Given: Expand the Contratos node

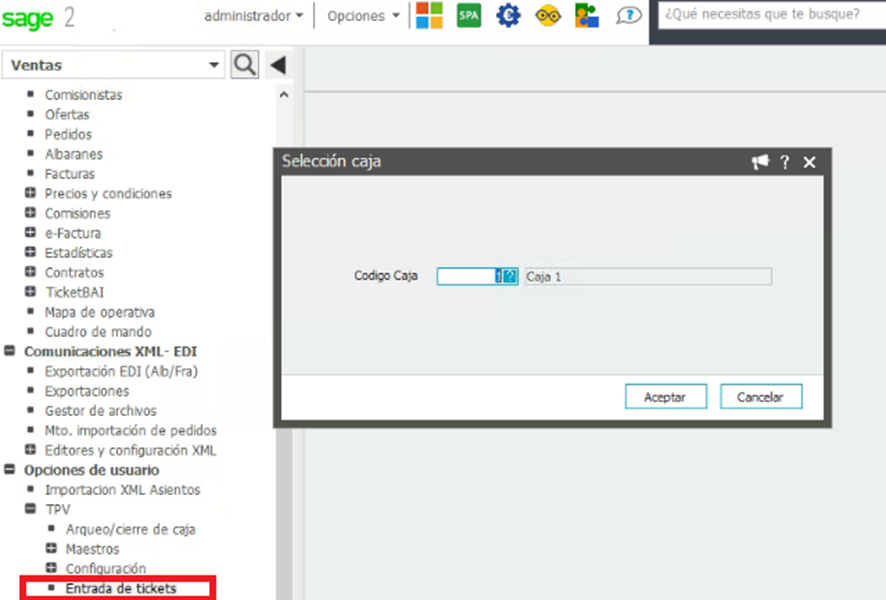Looking at the screenshot, I should click(31, 272).
